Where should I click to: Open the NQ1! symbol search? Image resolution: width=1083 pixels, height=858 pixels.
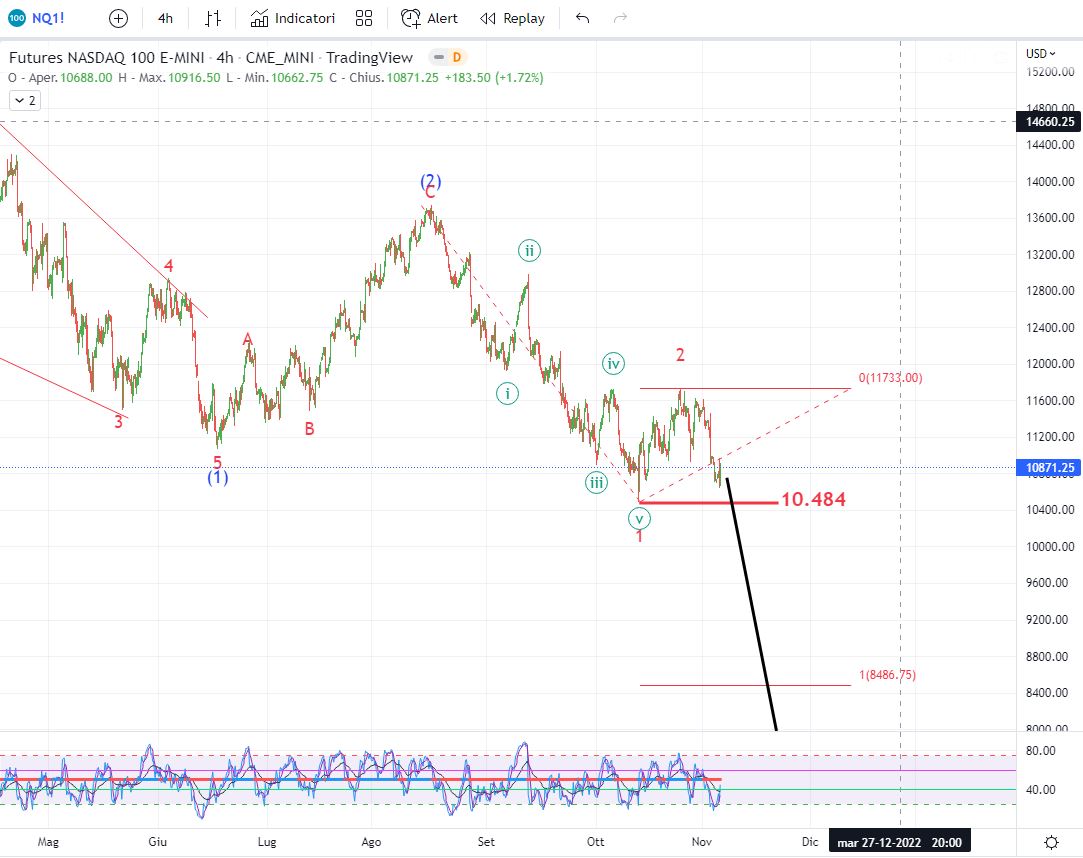(x=37, y=18)
